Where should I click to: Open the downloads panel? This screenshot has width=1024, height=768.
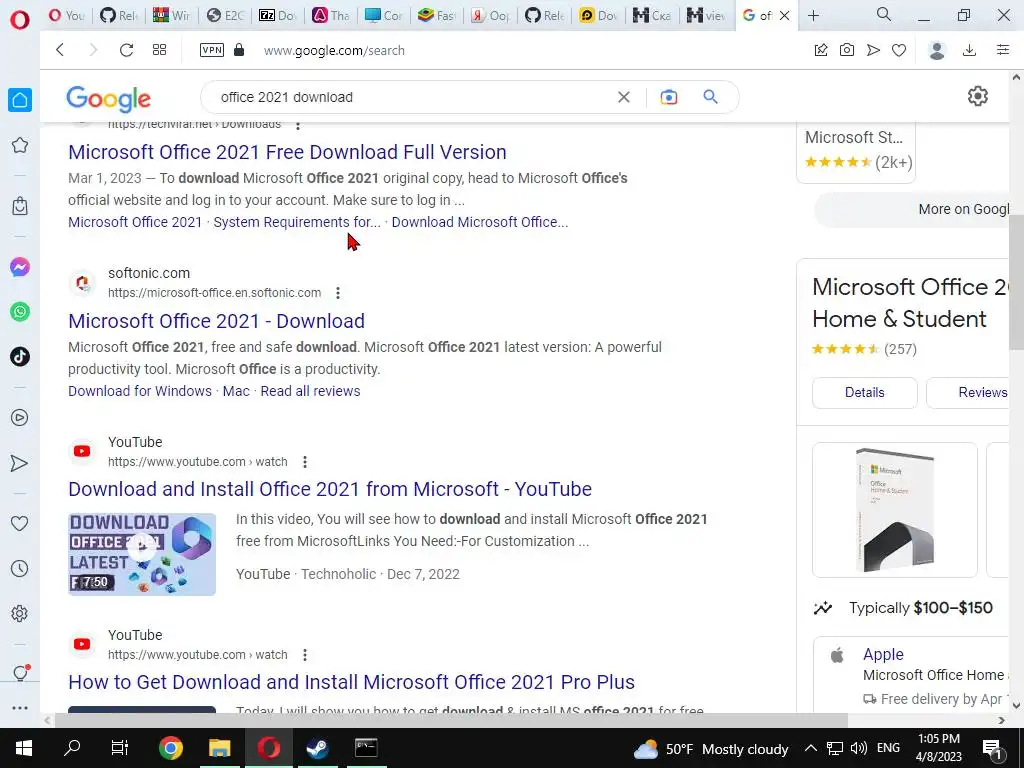click(x=970, y=50)
